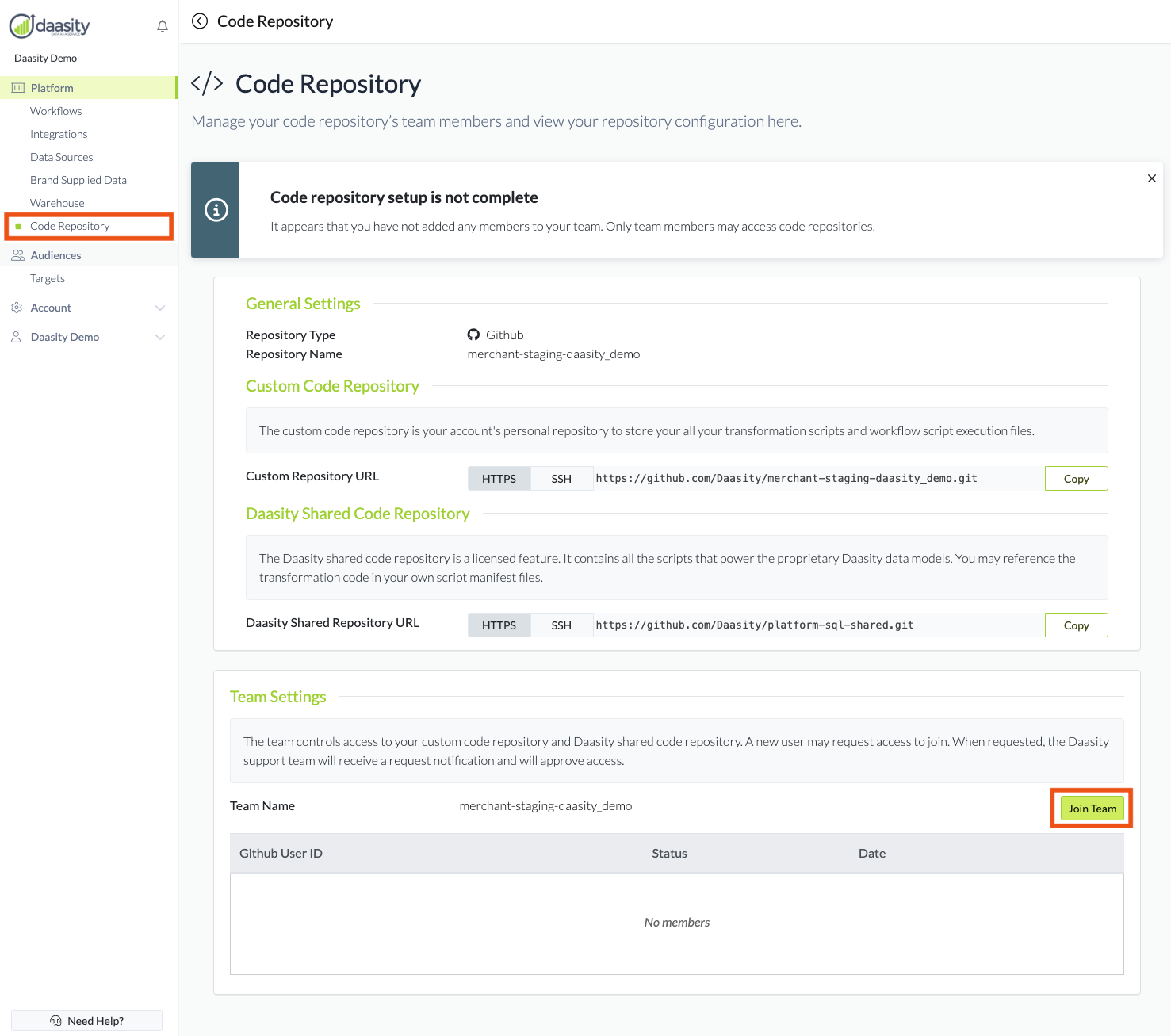
Task: Open Data Sources in the sidebar
Action: 62,157
